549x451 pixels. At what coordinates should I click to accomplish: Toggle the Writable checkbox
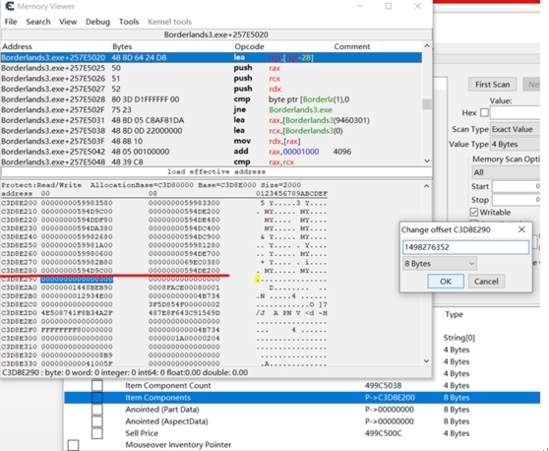[x=474, y=212]
